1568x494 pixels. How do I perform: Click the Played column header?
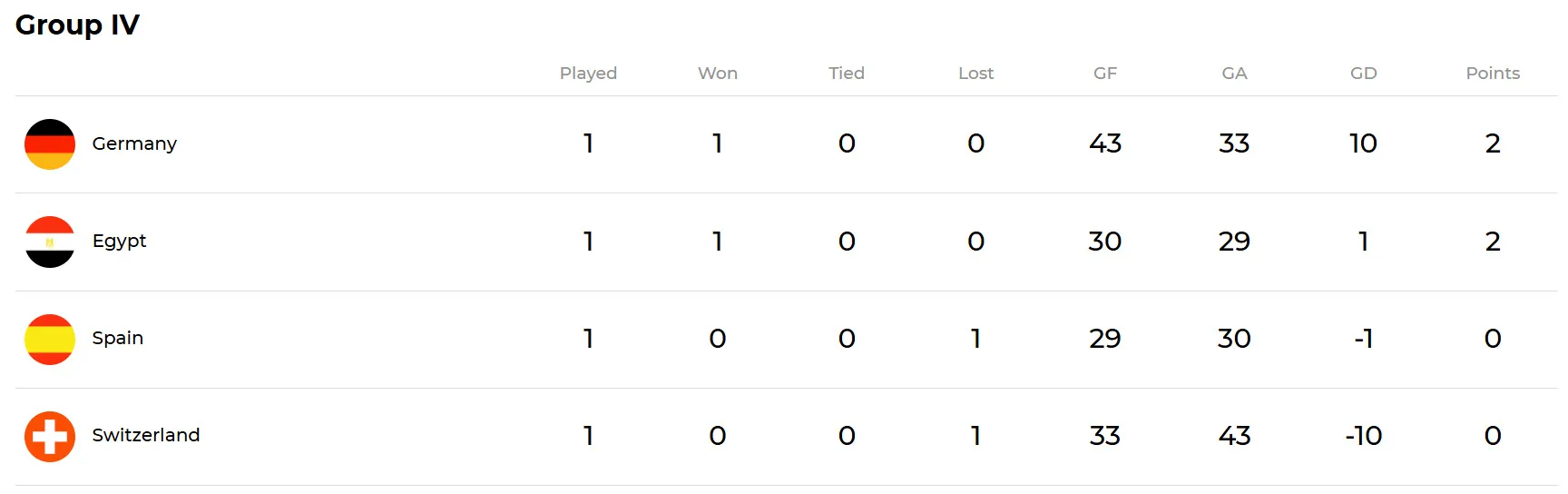pos(588,73)
